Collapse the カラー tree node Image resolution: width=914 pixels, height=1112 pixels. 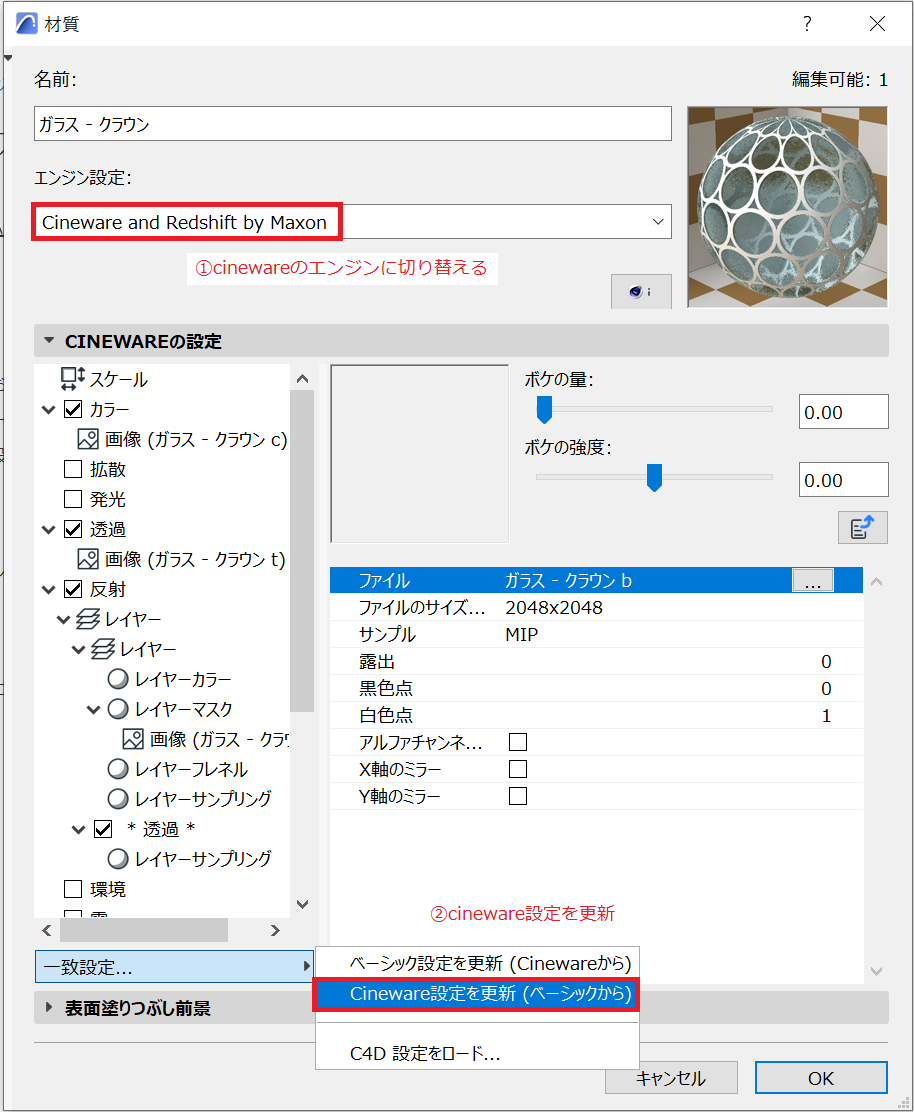[49, 409]
